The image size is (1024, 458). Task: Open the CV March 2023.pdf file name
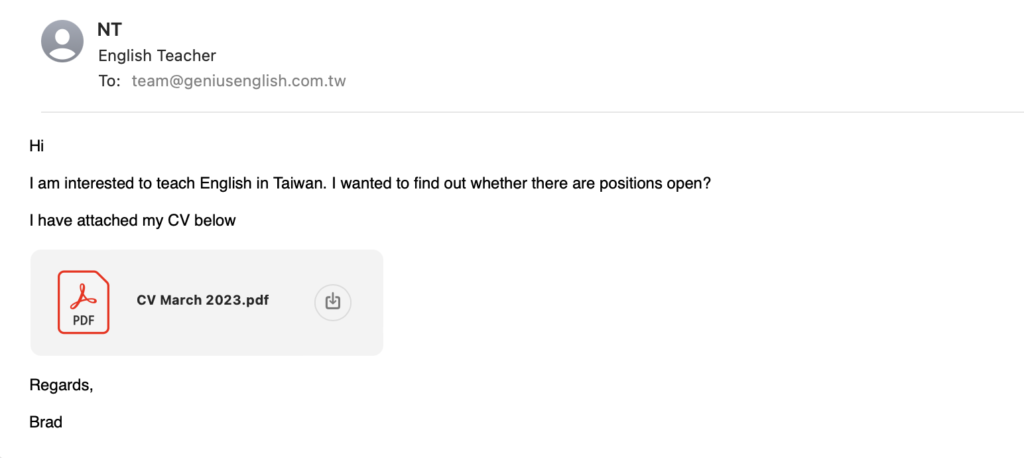(203, 301)
